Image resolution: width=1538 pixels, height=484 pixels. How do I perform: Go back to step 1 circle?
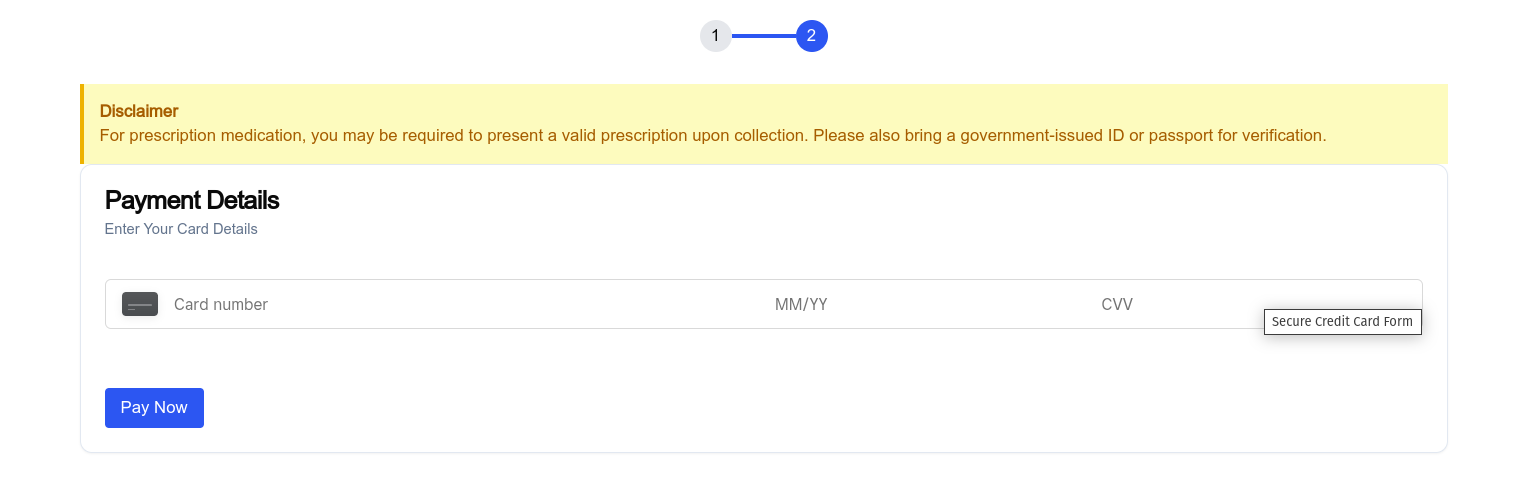(x=715, y=36)
